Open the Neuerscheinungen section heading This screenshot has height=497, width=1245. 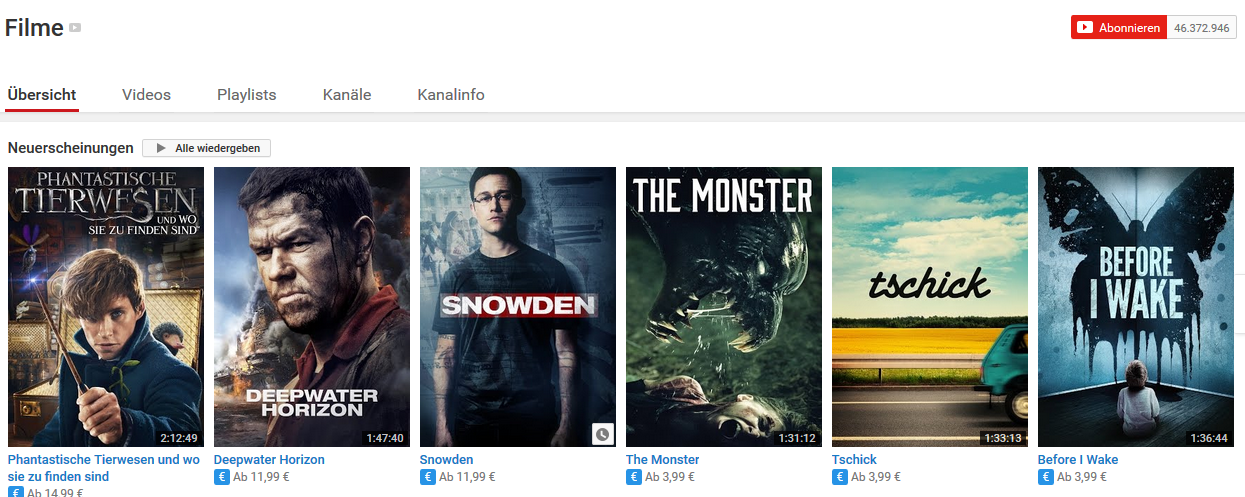pyautogui.click(x=71, y=148)
